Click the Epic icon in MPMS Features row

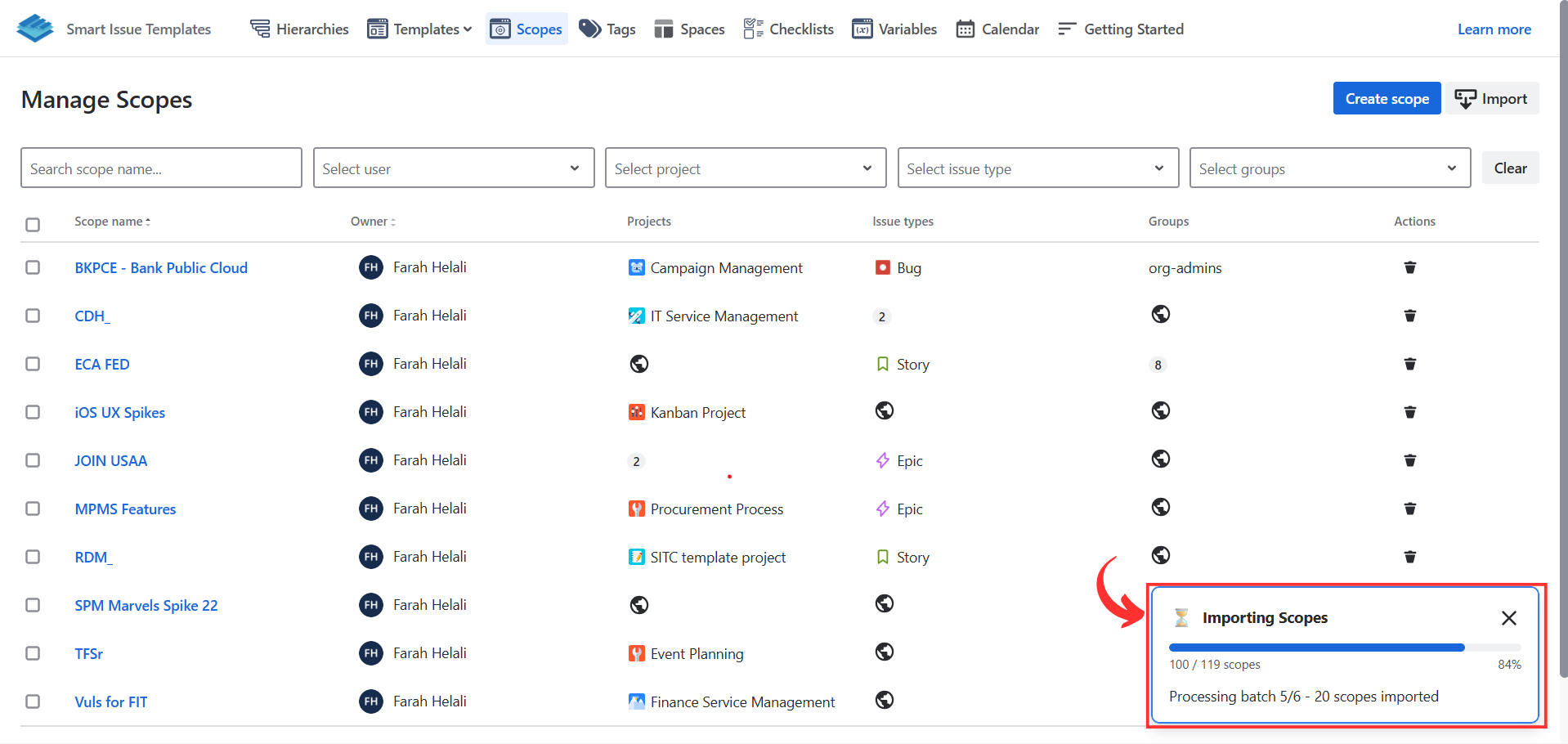(x=883, y=509)
